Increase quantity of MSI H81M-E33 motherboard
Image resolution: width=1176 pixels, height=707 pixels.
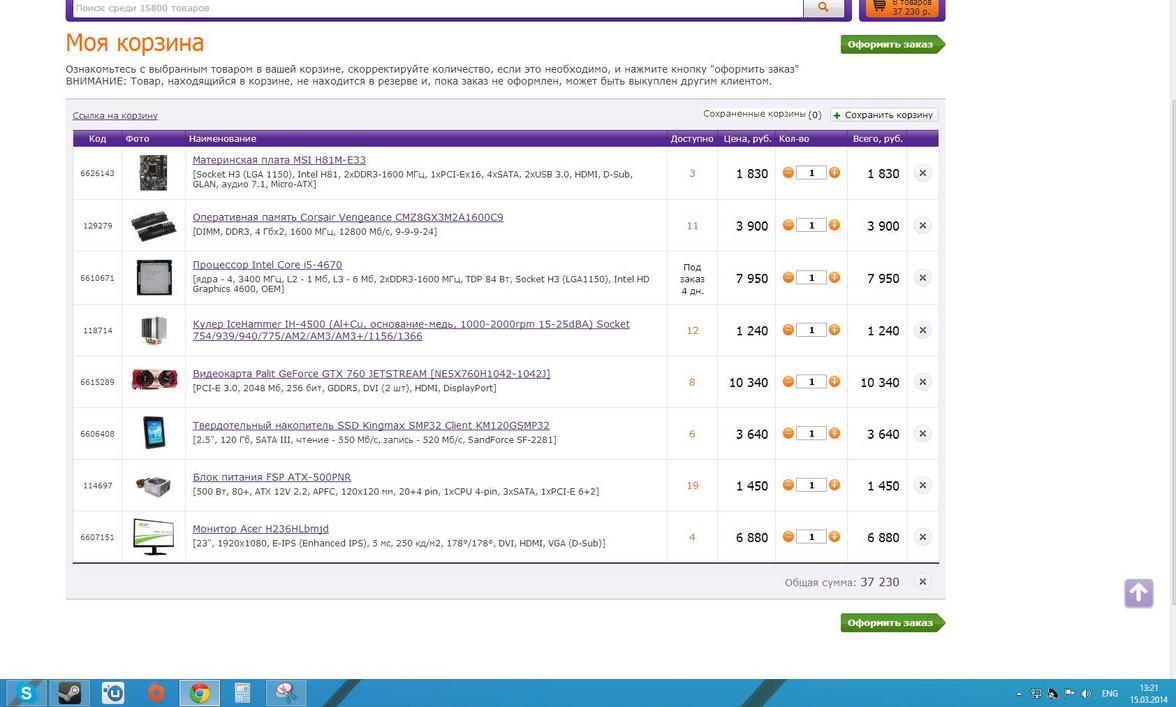[x=834, y=173]
